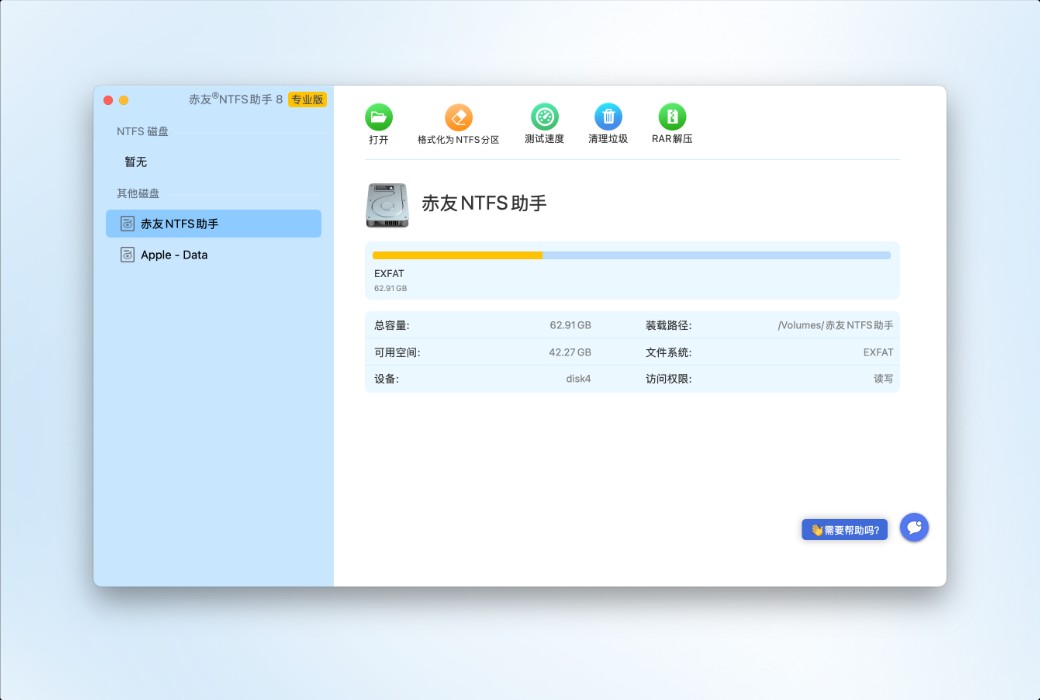
Task: Click the 需要帮助吗? help button
Action: tap(844, 529)
